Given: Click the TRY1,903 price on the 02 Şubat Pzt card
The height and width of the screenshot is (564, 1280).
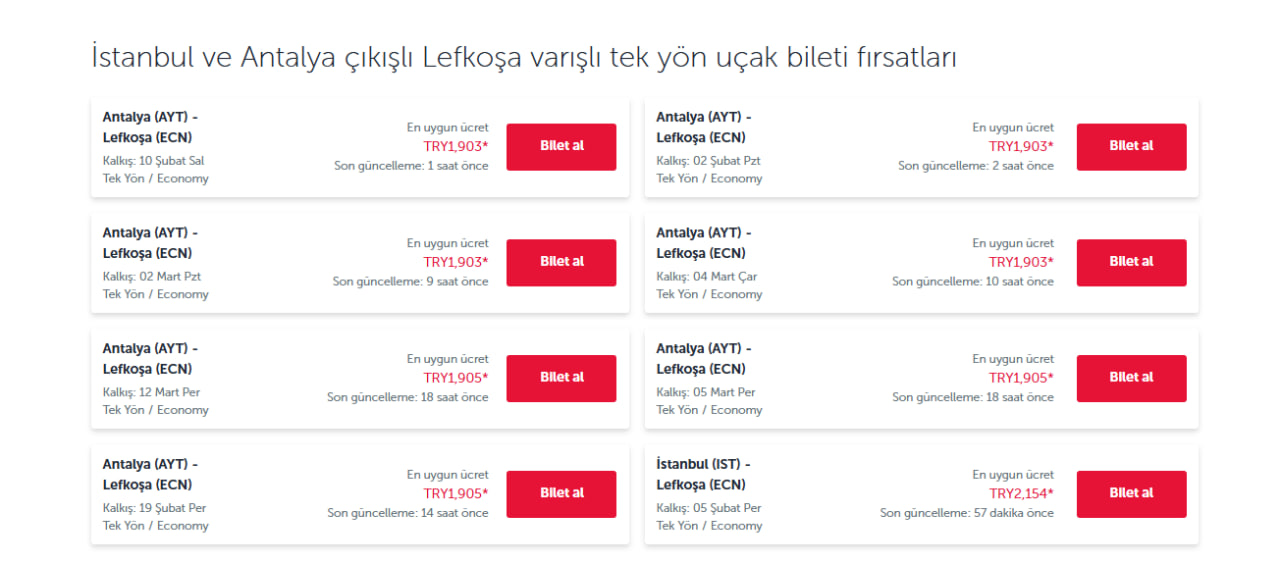Looking at the screenshot, I should coord(1021,147).
